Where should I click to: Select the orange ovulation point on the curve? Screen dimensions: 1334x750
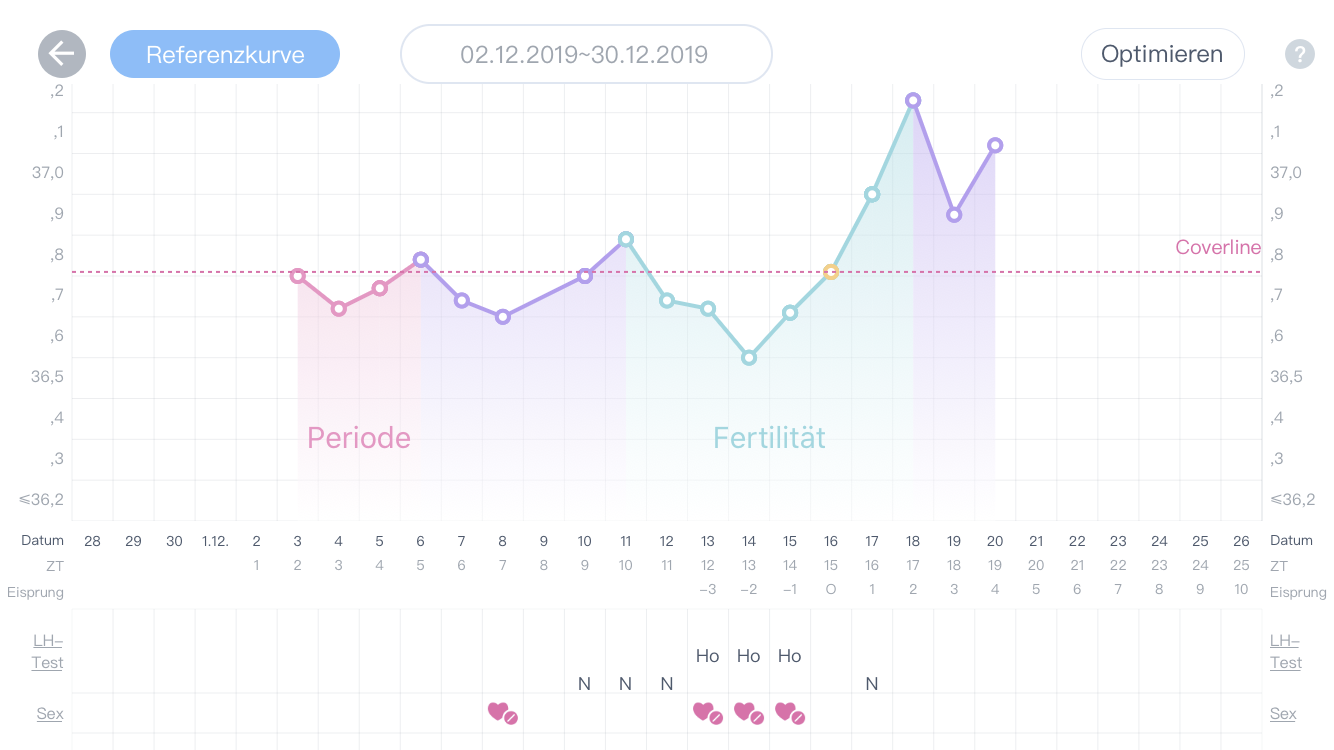[831, 271]
